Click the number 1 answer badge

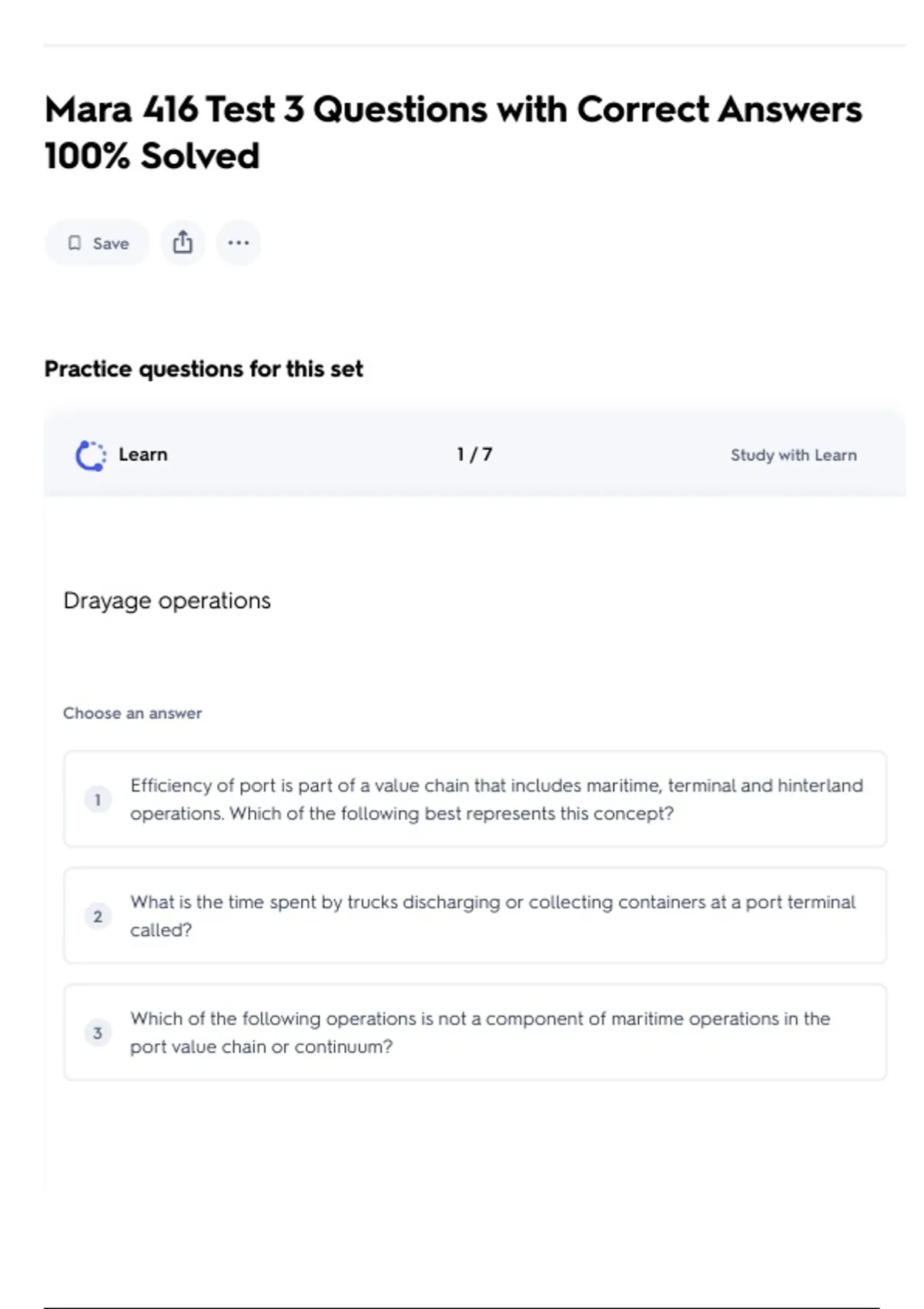98,800
